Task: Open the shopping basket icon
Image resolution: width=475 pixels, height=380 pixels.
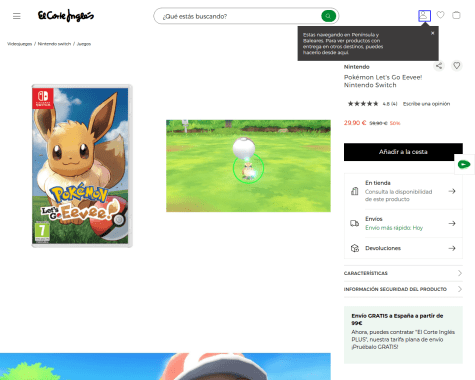Action: click(x=456, y=15)
